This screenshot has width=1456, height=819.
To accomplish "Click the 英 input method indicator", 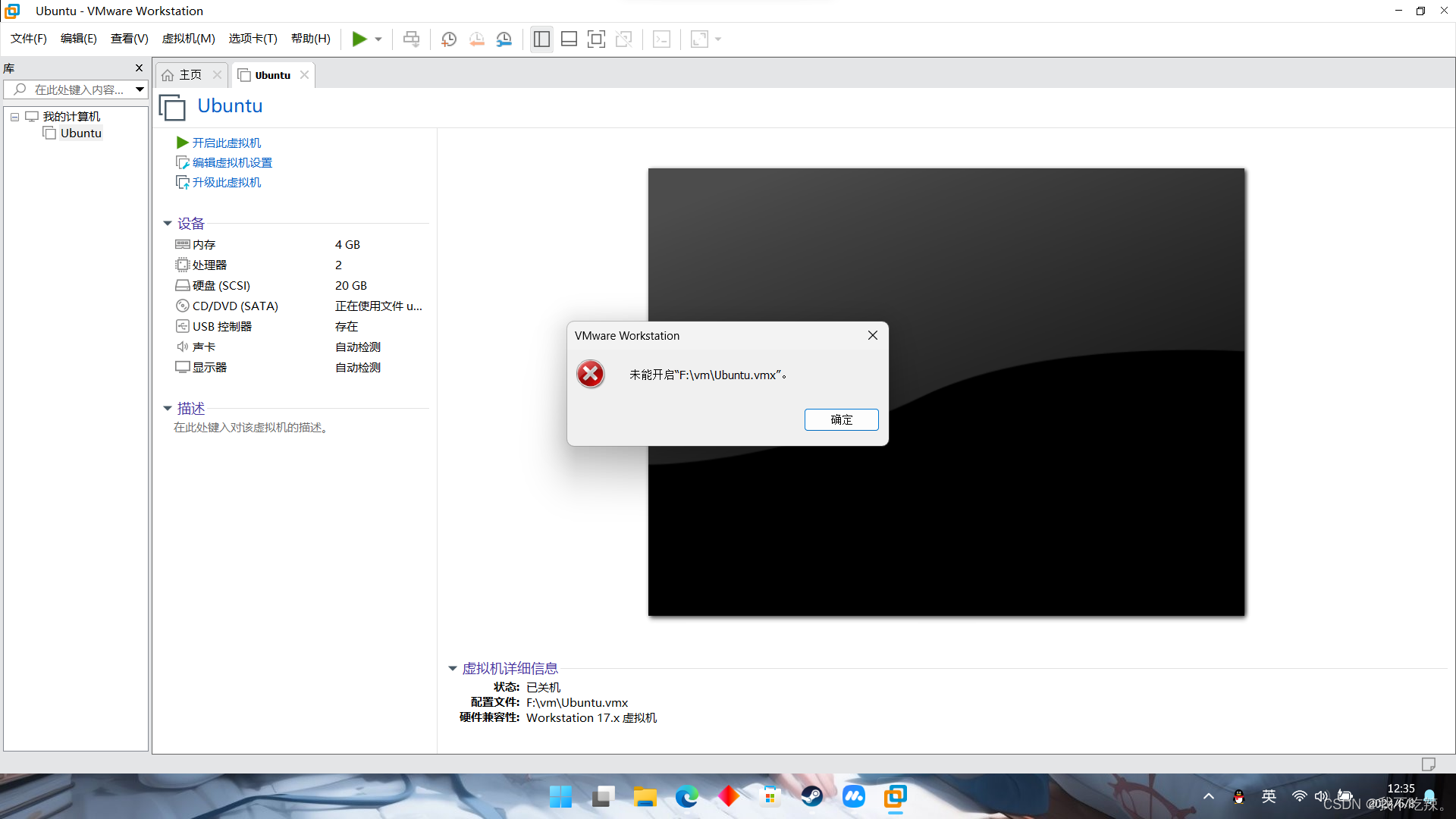I will click(x=1269, y=796).
